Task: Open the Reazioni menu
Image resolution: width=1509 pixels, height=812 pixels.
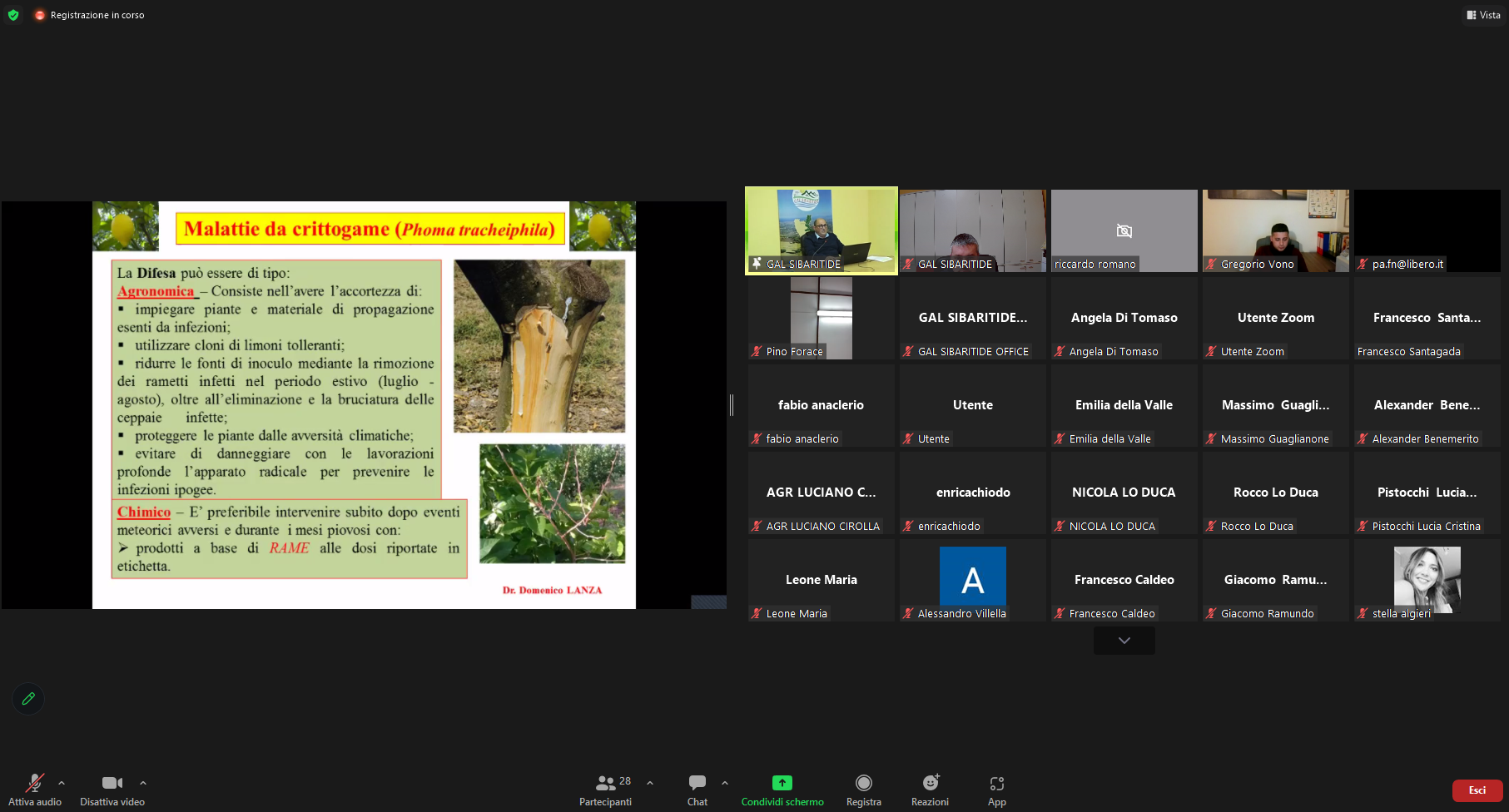Action: tap(930, 790)
